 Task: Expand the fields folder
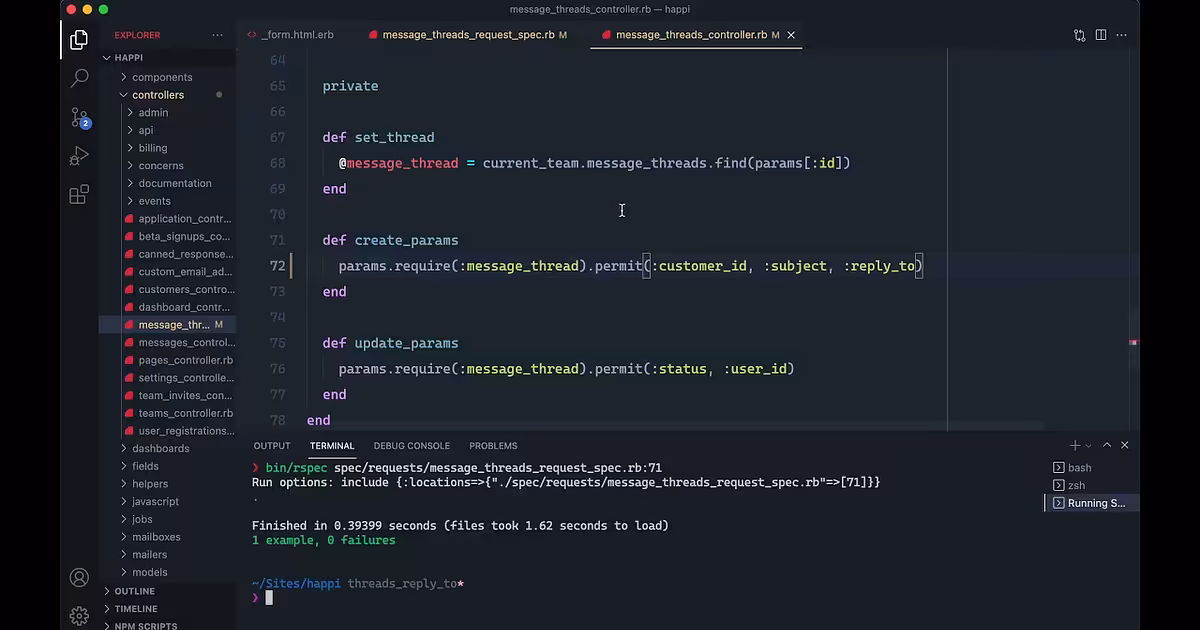(x=145, y=466)
